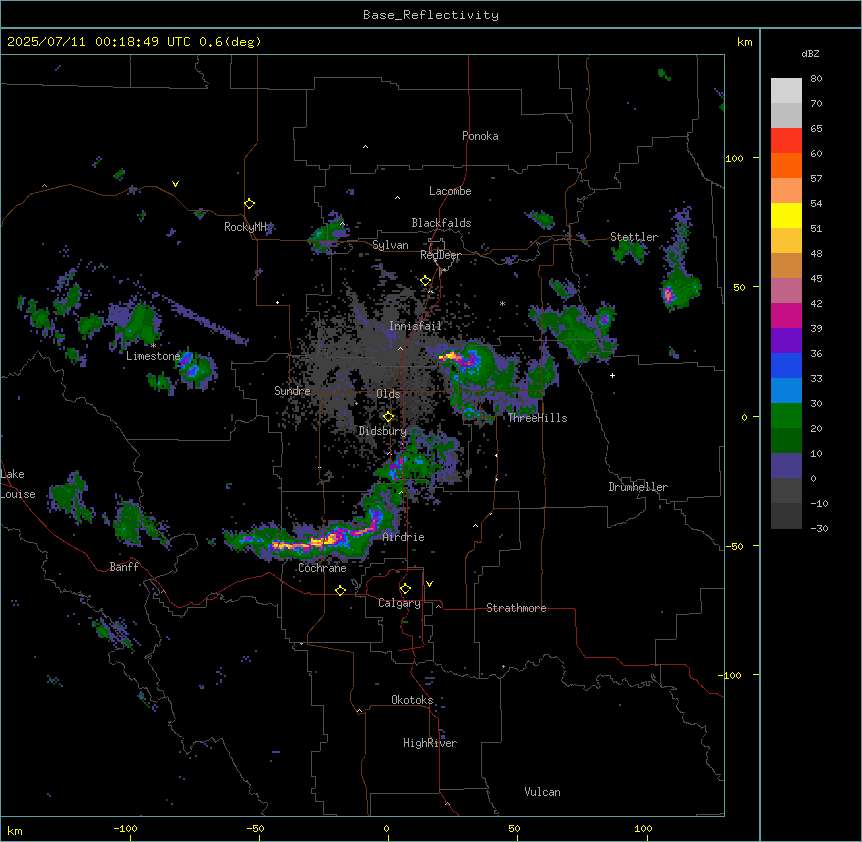Click the yellow V marker northeast of Calgary
Viewport: 862px width, 842px height.
(x=429, y=584)
